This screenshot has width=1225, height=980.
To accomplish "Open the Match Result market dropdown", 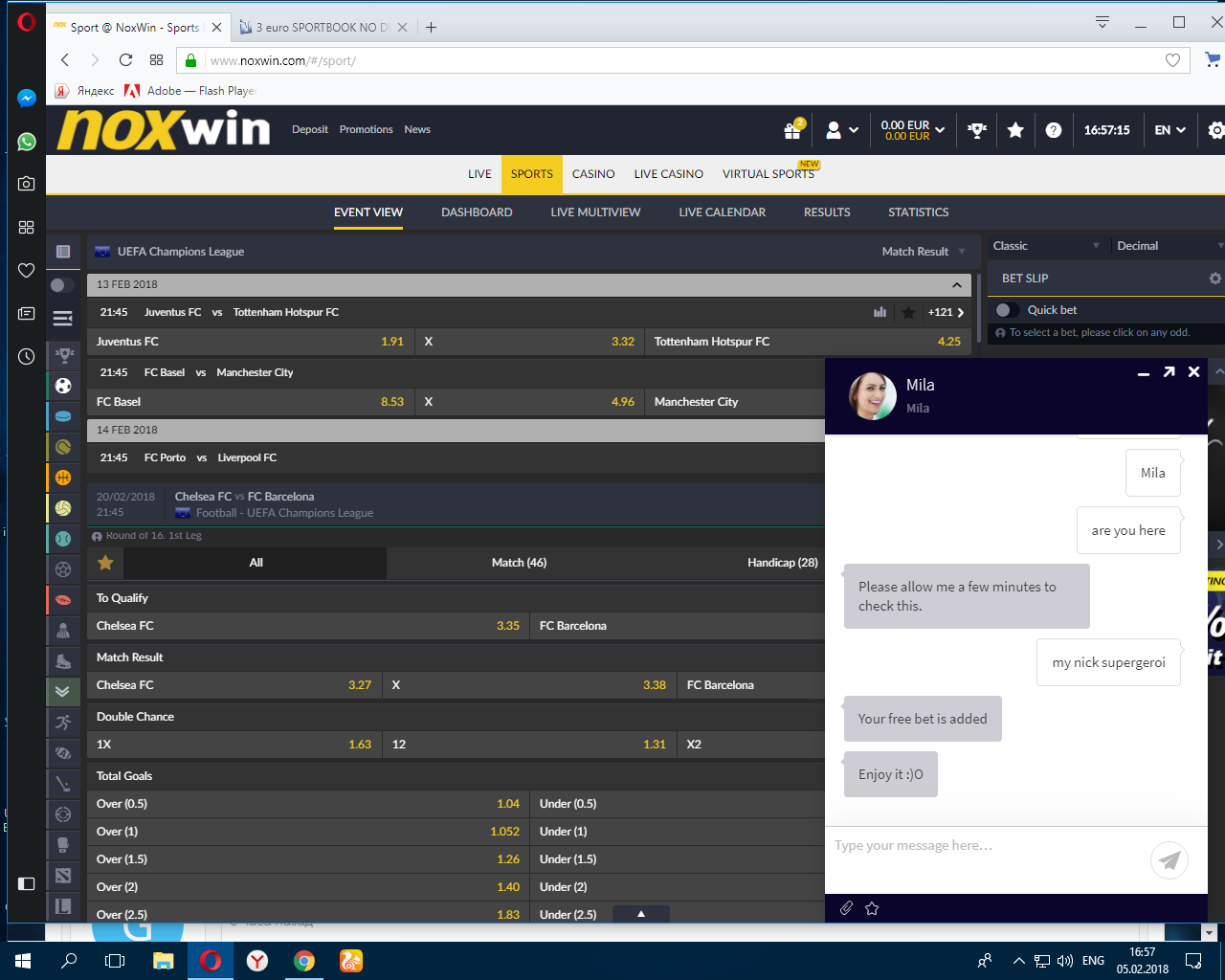I will [x=924, y=252].
